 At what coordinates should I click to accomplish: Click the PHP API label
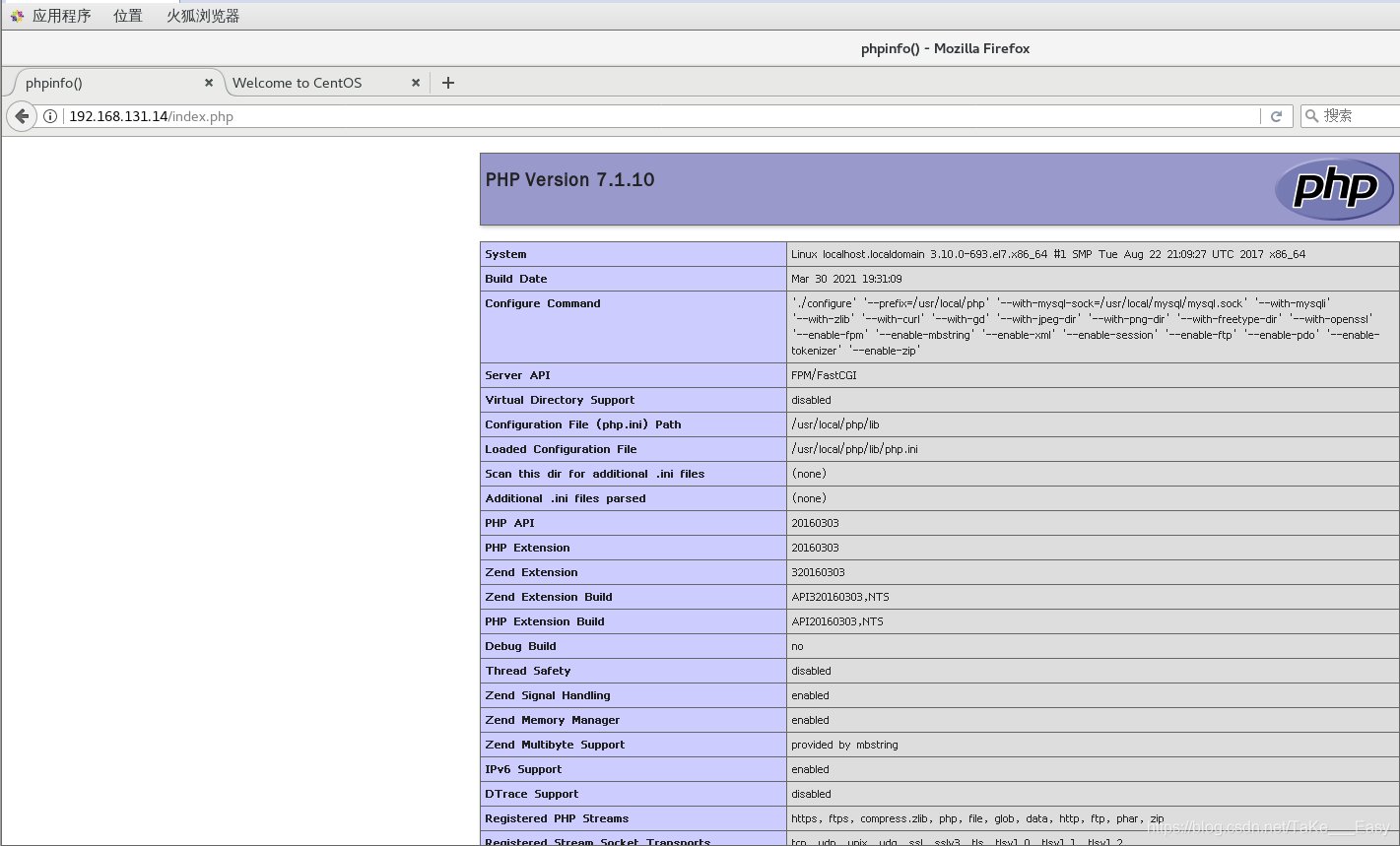[x=510, y=523]
